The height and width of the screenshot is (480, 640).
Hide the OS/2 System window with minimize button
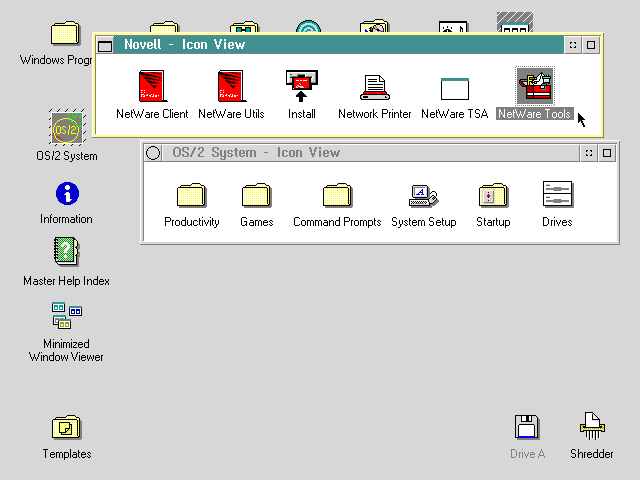[589, 153]
